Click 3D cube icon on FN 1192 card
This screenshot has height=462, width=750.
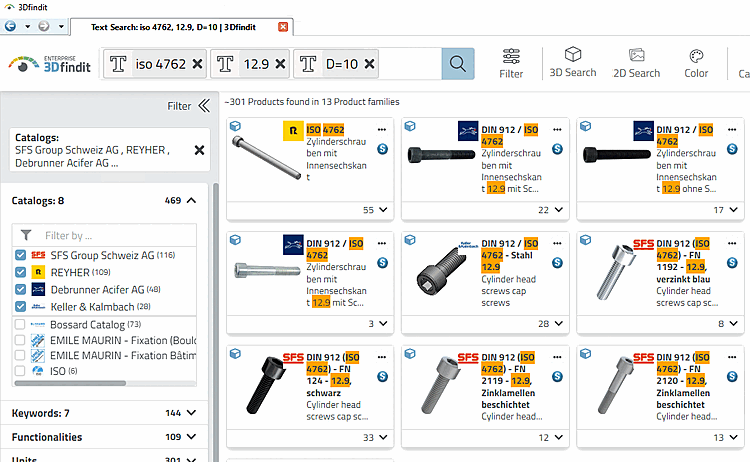(x=585, y=240)
